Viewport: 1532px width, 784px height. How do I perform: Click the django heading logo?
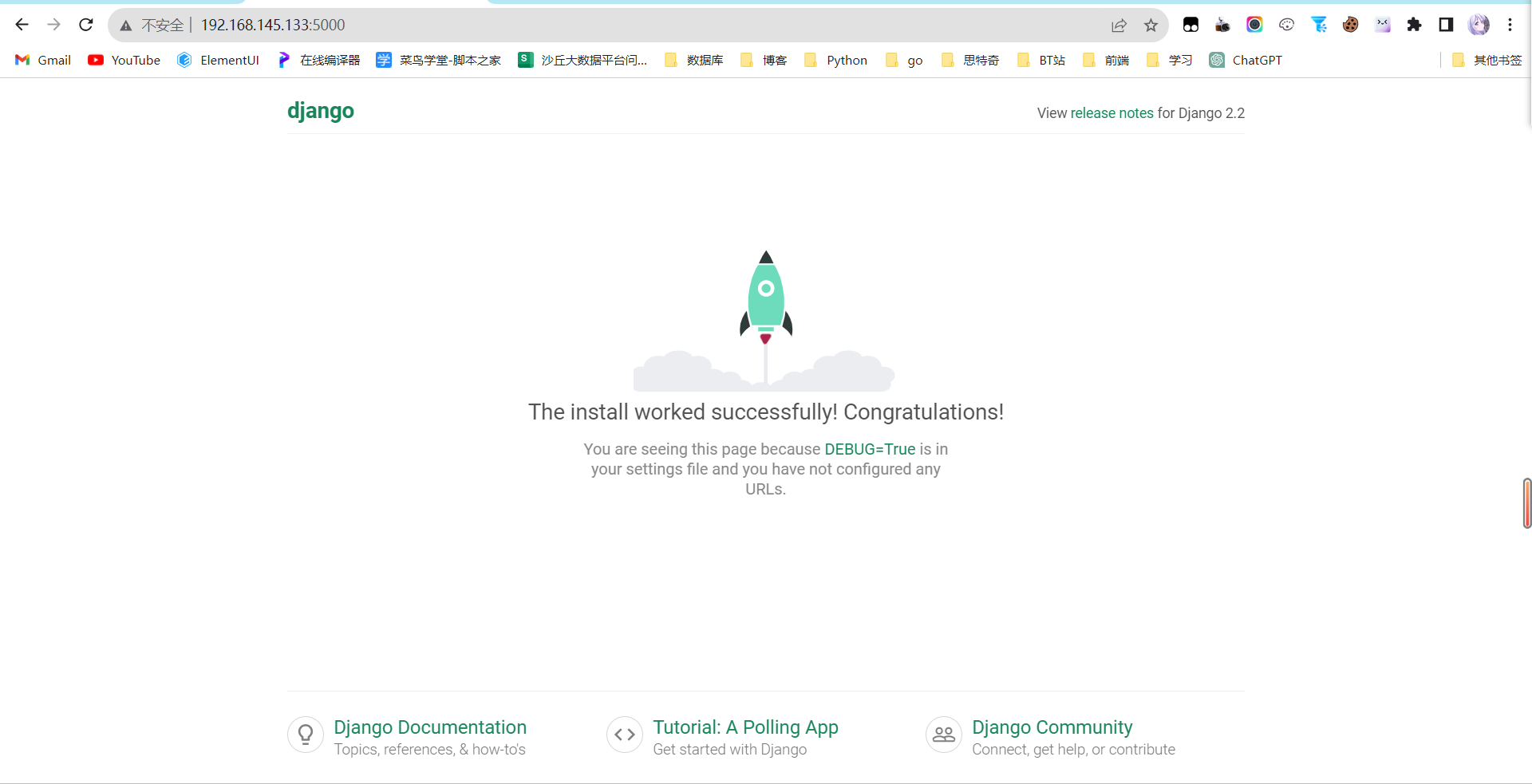tap(321, 111)
